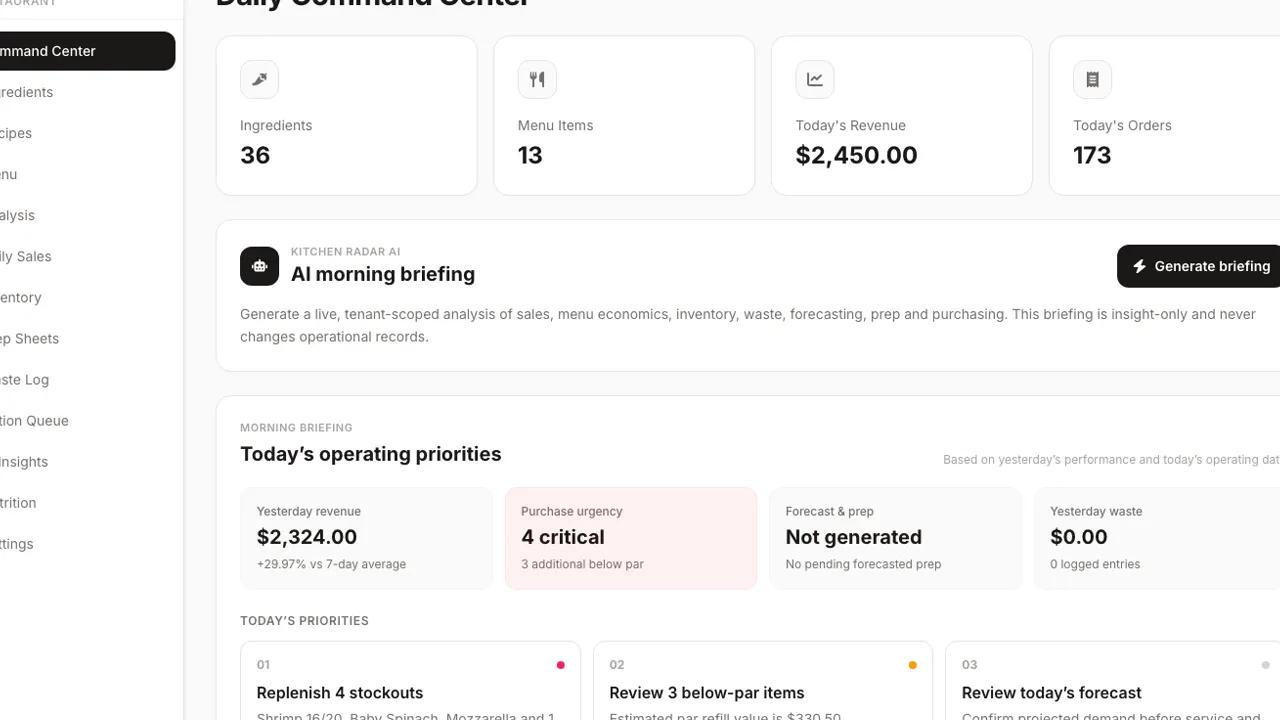Click the Kitchen Radar AI robot icon
Screen dimensions: 1280x720
pyautogui.click(x=260, y=266)
